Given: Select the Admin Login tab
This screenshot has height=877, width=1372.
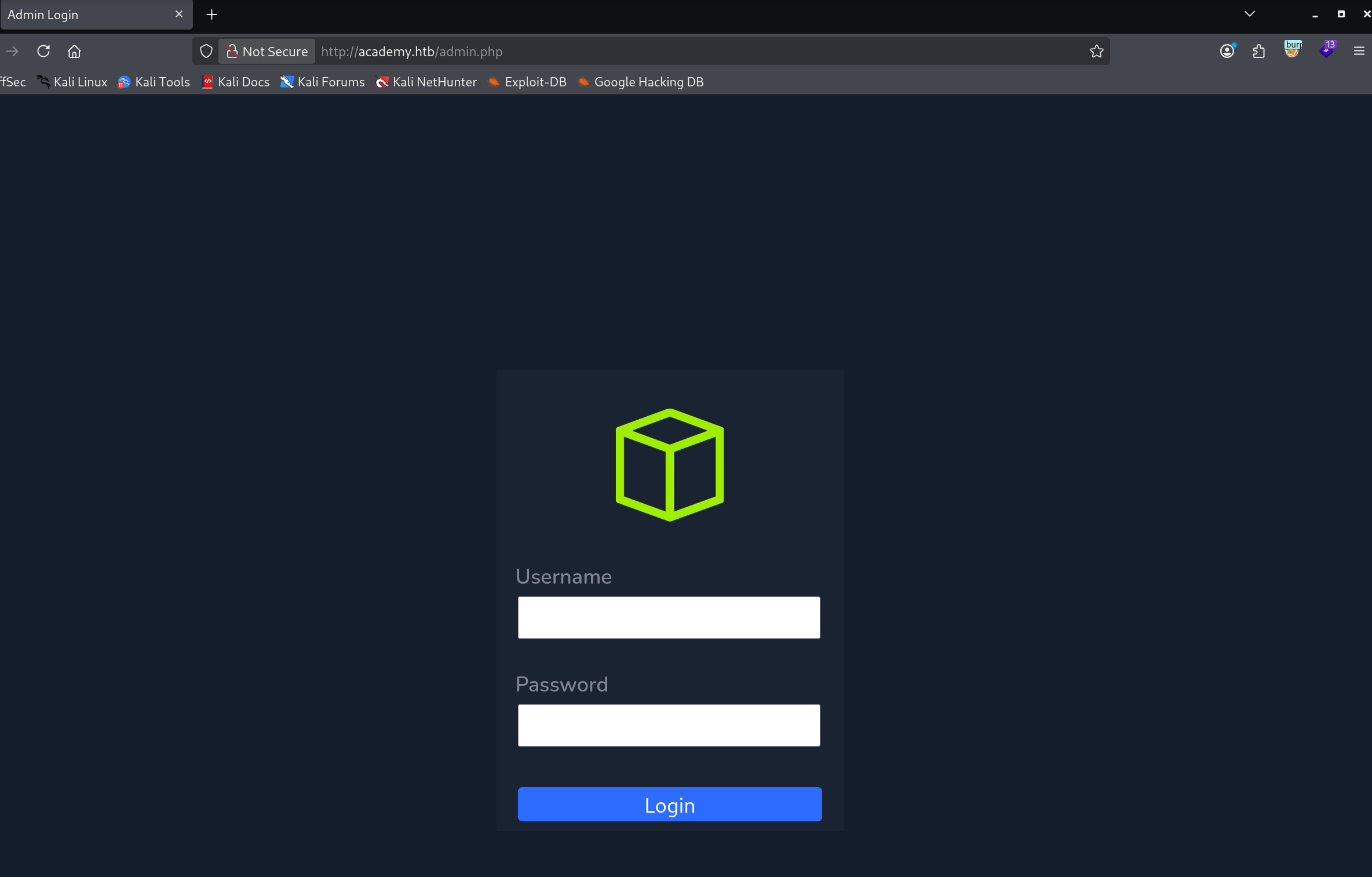Looking at the screenshot, I should click(96, 14).
